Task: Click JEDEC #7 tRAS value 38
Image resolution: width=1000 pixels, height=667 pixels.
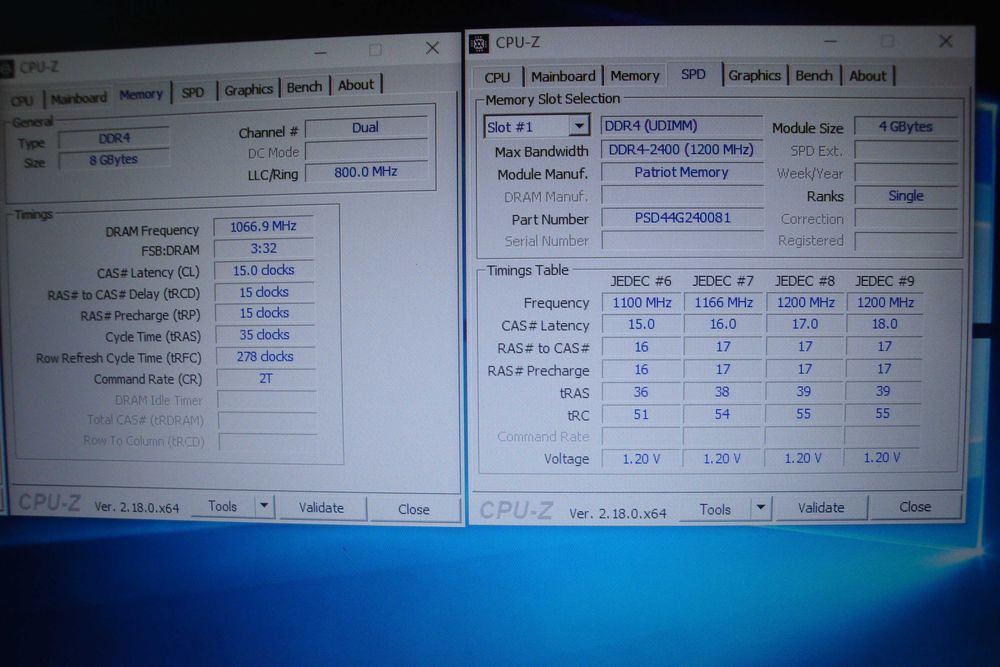Action: click(x=722, y=392)
